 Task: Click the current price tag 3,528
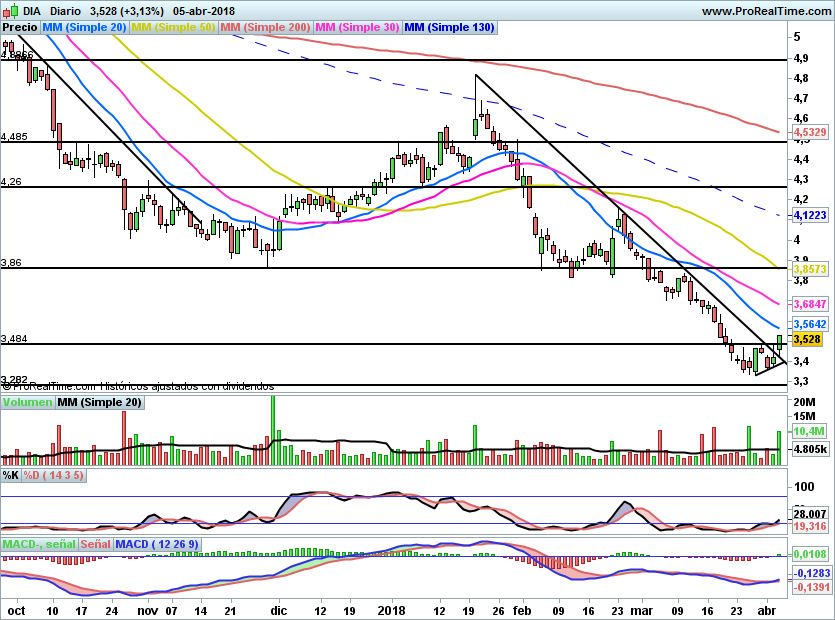click(x=807, y=339)
